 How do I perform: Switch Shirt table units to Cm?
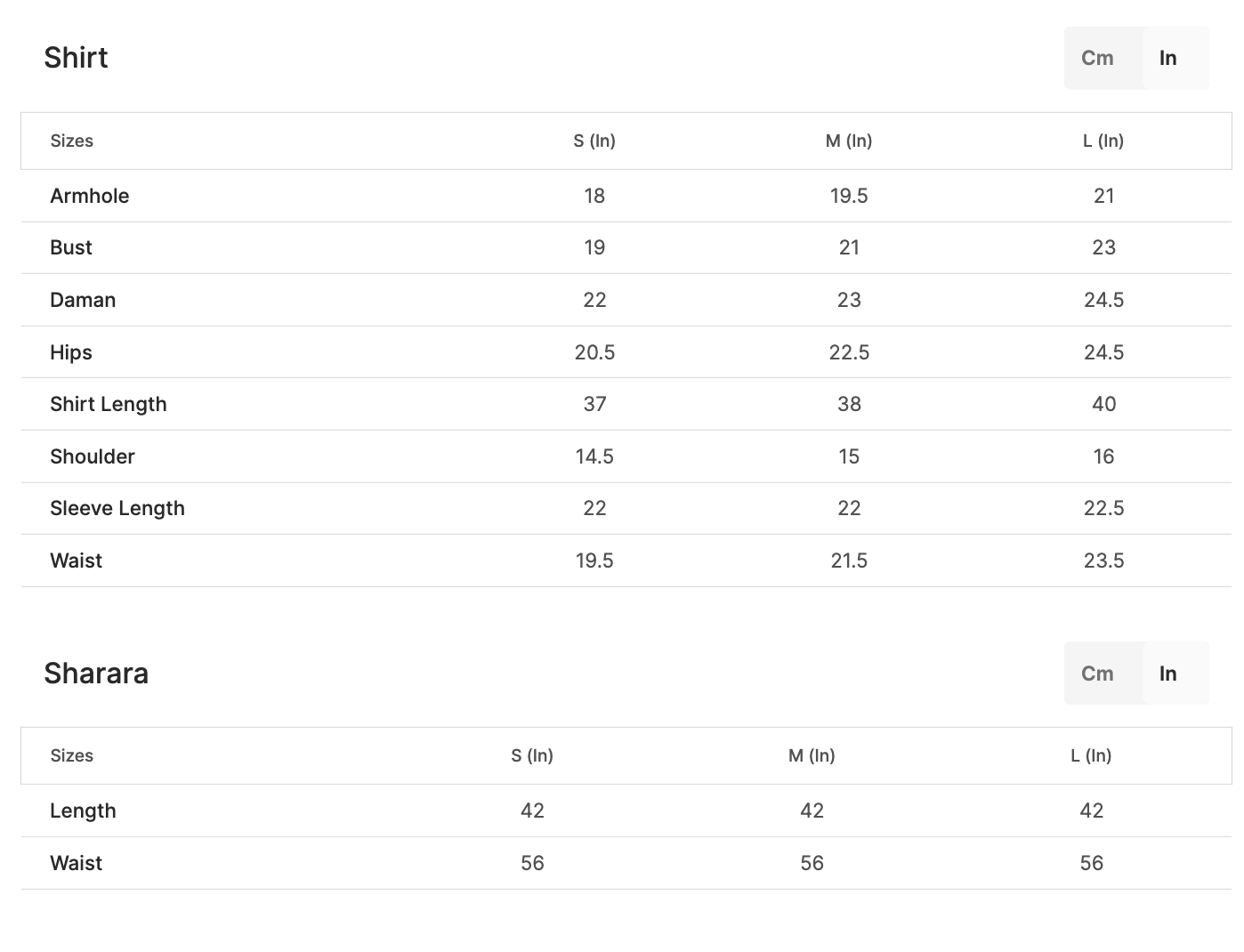point(1097,58)
